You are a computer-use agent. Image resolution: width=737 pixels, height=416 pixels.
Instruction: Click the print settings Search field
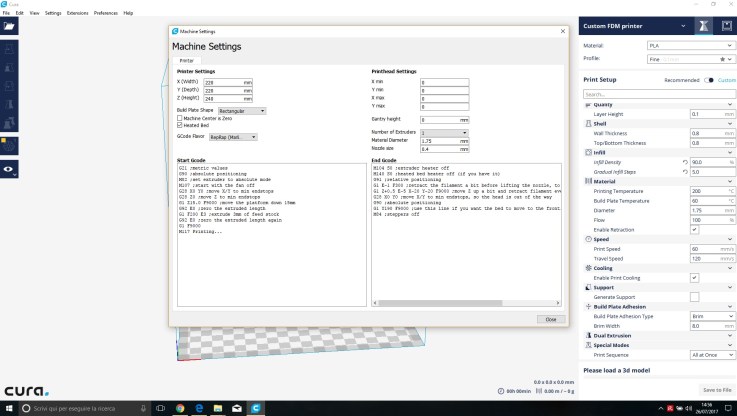point(659,94)
